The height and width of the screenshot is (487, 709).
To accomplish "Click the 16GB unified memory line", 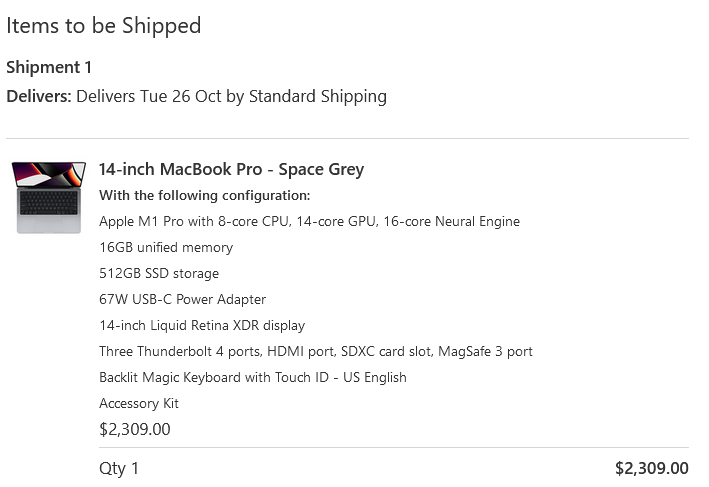I will tap(166, 247).
